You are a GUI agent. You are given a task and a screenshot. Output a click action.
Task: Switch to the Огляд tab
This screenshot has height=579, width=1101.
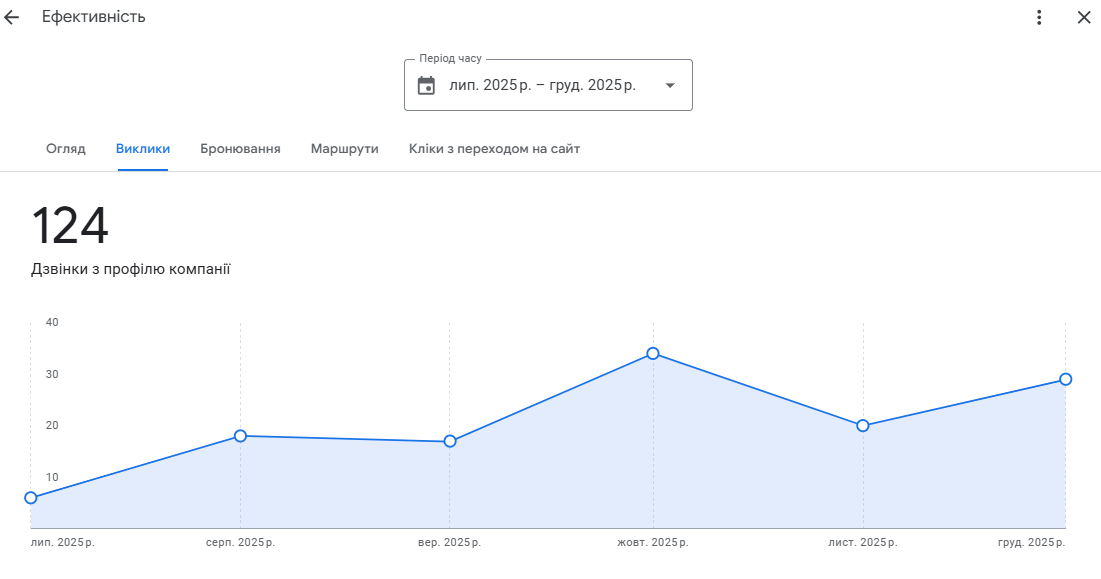(x=66, y=149)
